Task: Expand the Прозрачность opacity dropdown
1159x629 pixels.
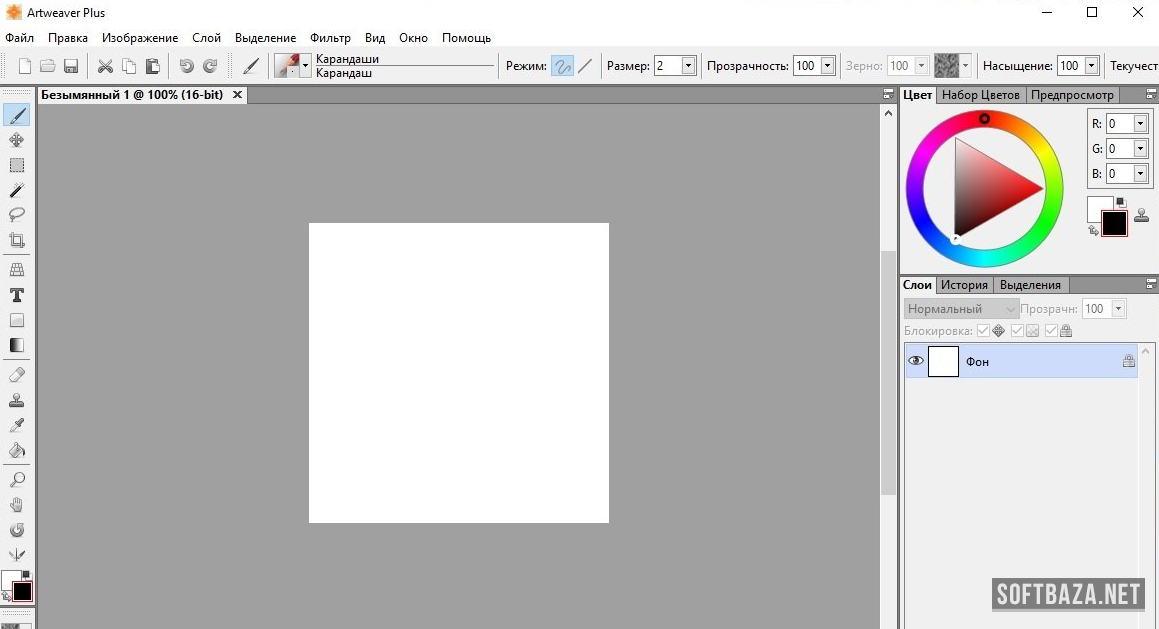Action: coord(827,66)
